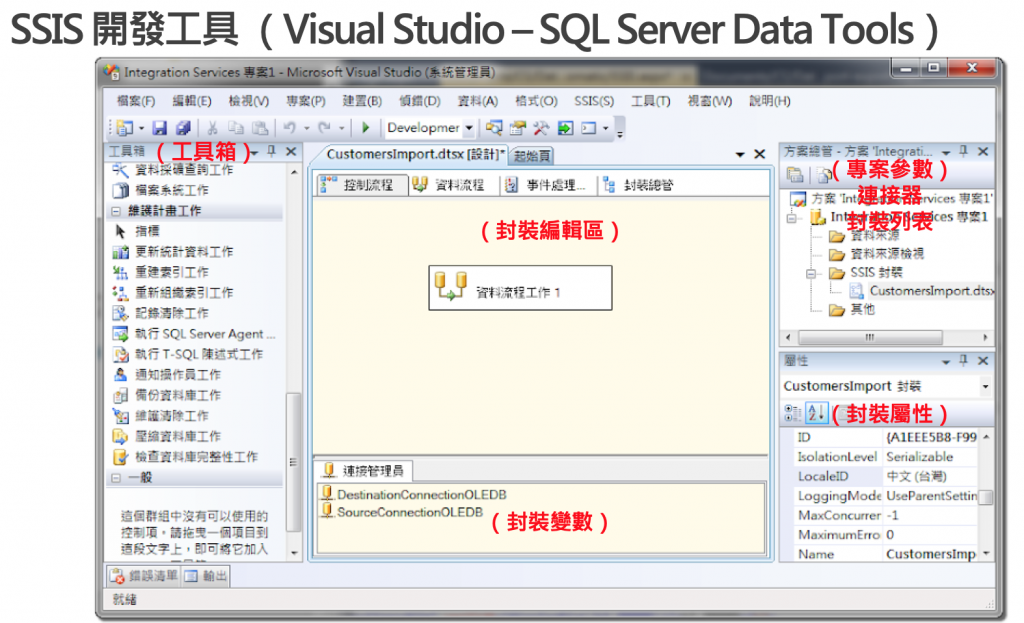Open the 偵錯(D) menu
The width and height of the screenshot is (1024, 623).
[420, 101]
